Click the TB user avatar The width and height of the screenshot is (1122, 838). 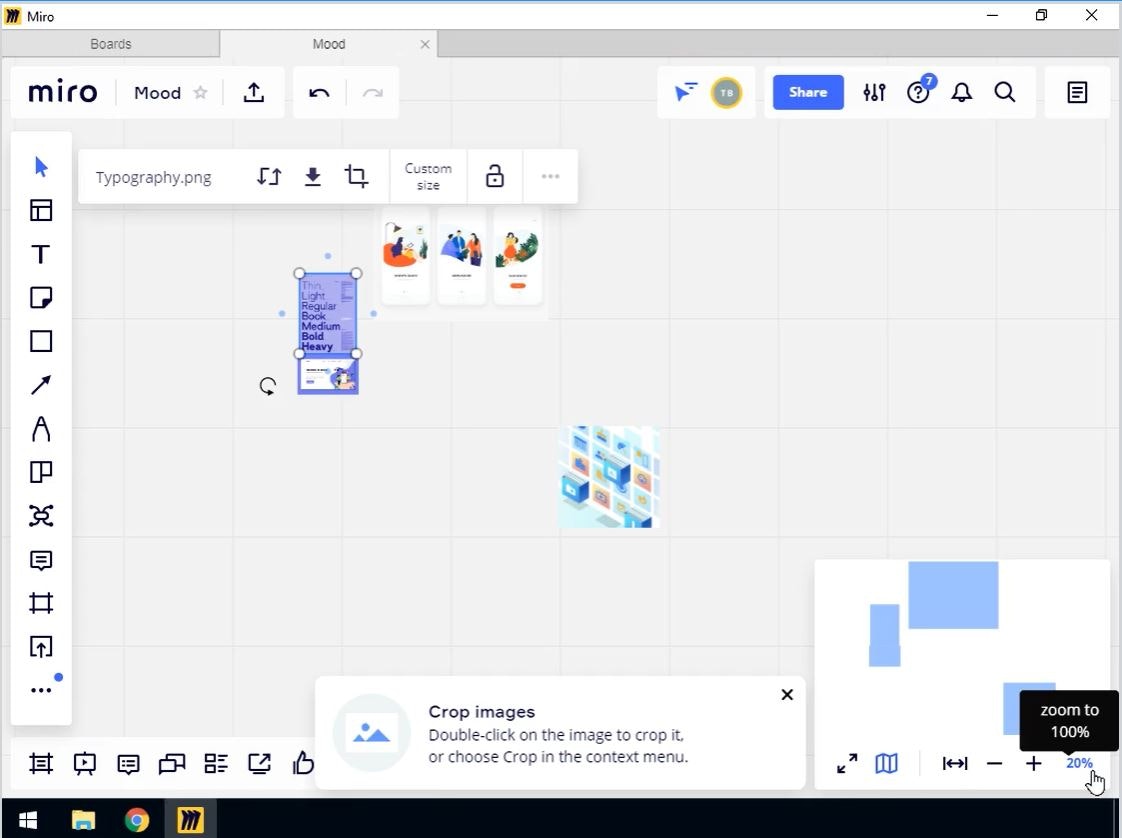(726, 92)
